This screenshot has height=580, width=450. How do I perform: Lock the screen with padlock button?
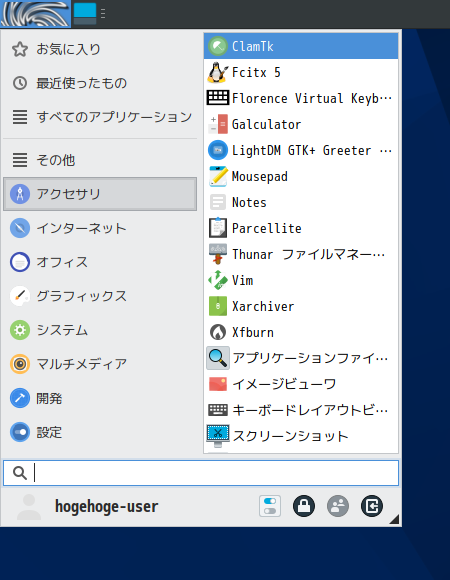[304, 506]
